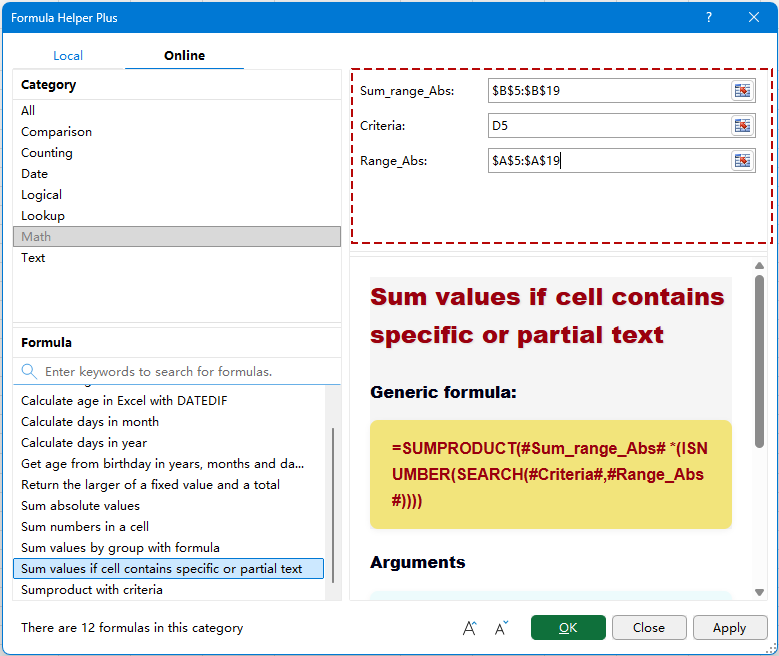Open the help question mark
This screenshot has height=656, width=779.
[x=709, y=17]
